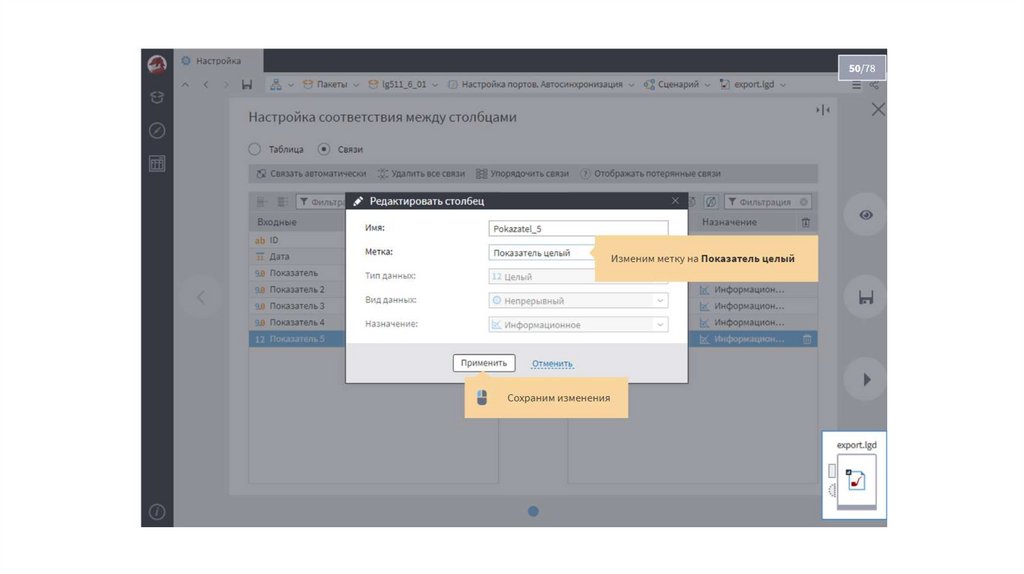Image resolution: width=1024 pixels, height=574 pixels.
Task: Close the Редактировать столбец dialog
Action: (x=676, y=201)
